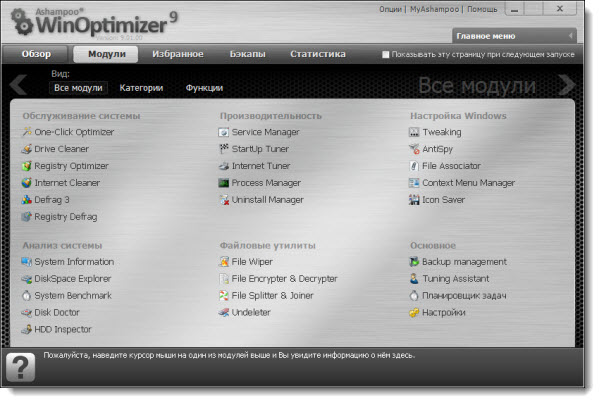
Task: Click the Tuning Assistant person icon
Action: point(414,279)
